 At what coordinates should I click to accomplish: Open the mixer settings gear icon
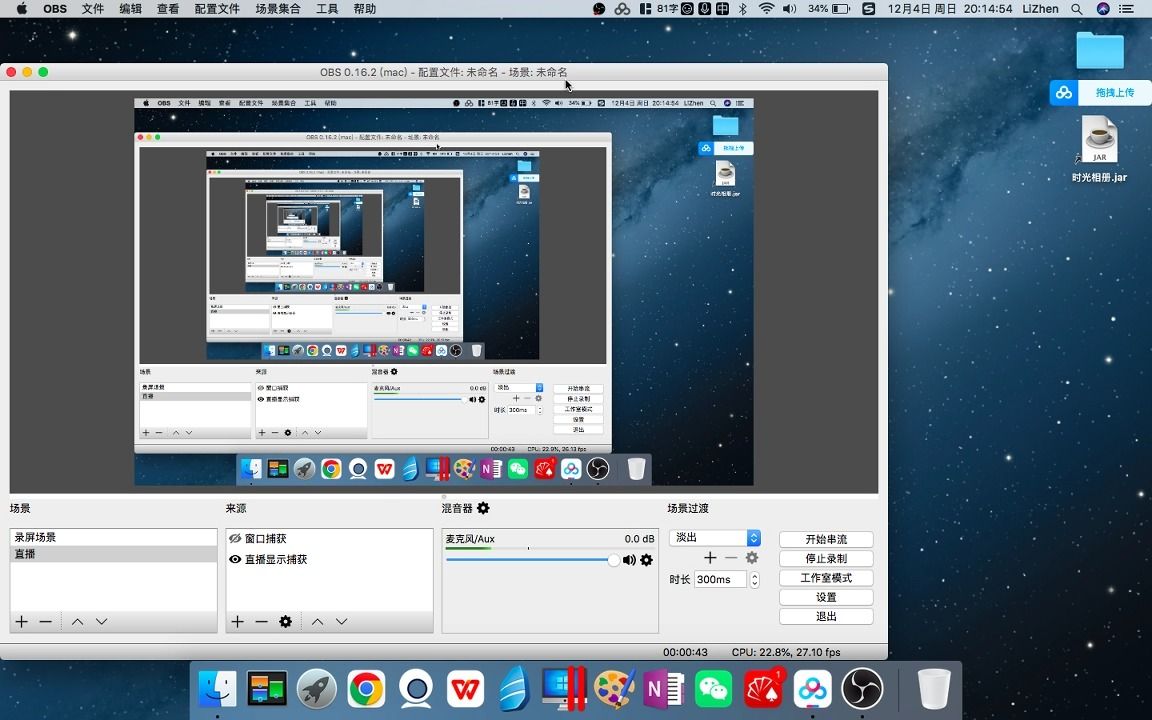[x=484, y=509]
